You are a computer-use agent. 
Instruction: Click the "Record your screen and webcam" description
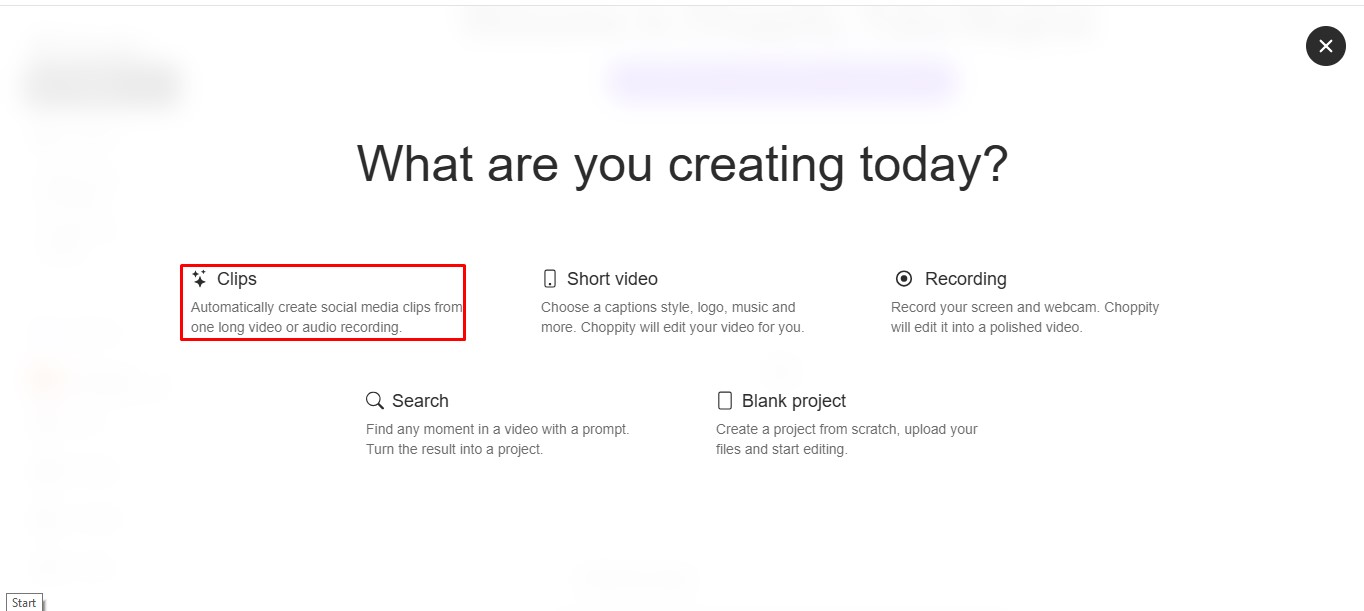pos(1024,317)
